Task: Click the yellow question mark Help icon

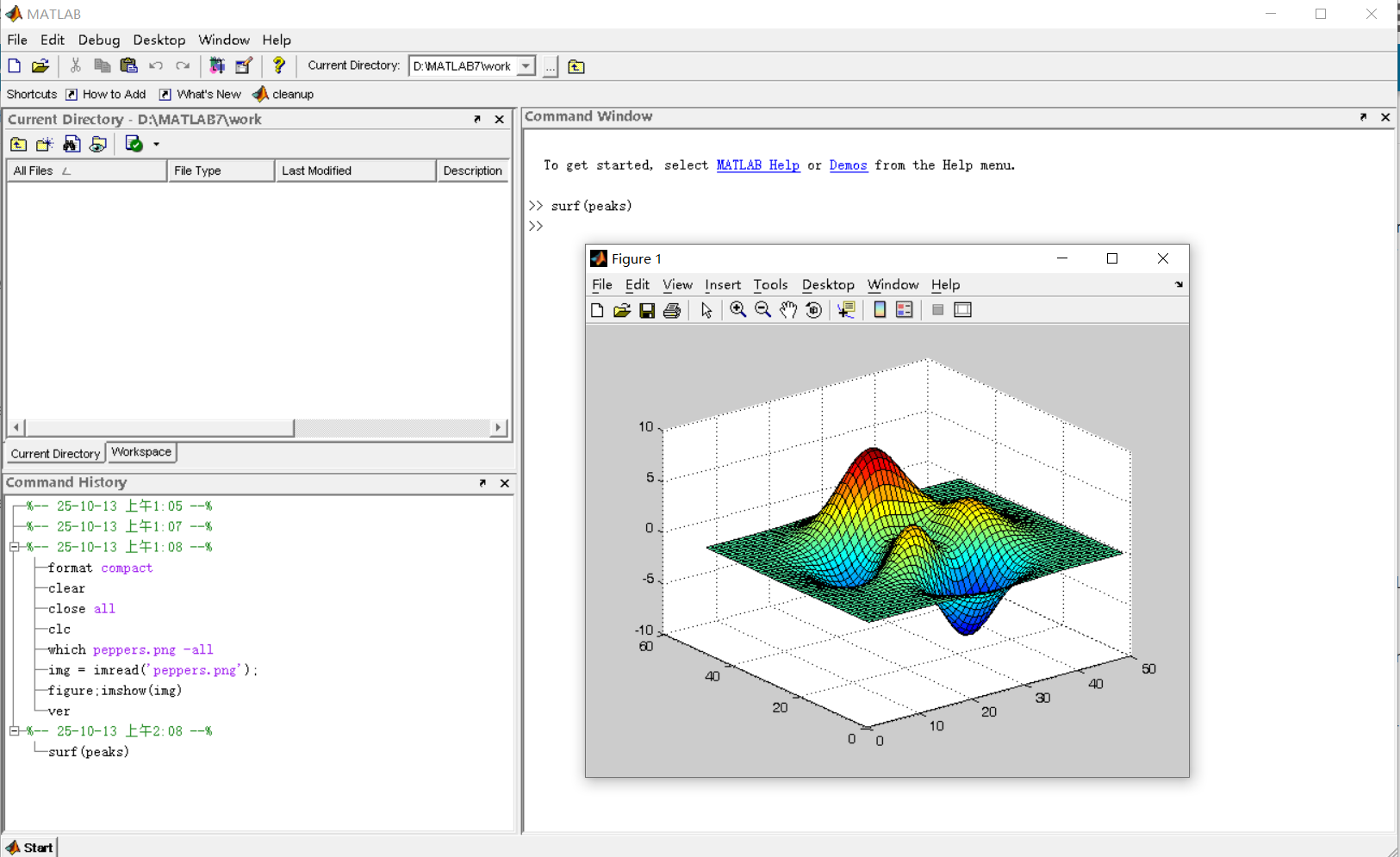Action: [x=278, y=65]
